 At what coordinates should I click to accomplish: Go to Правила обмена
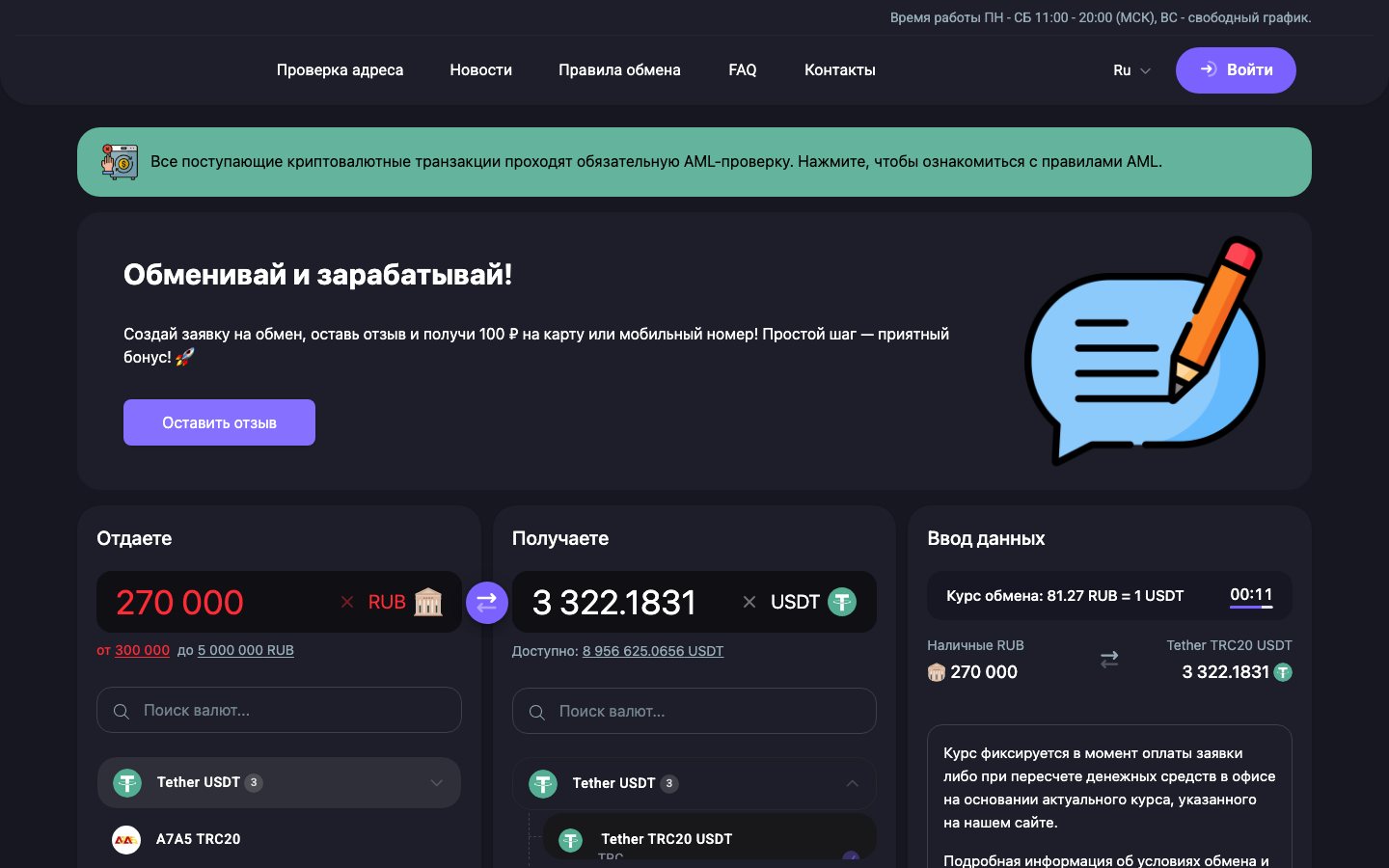coord(619,69)
